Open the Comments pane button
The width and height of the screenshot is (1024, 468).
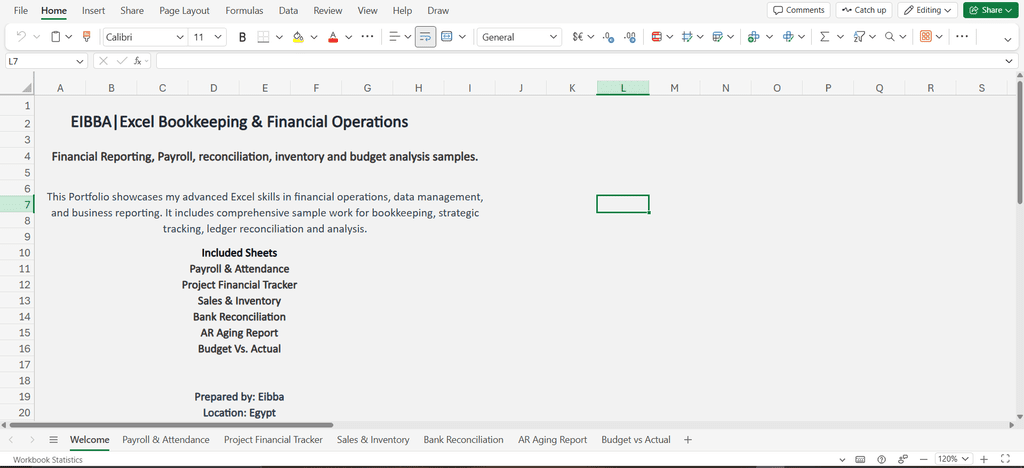[x=799, y=10]
